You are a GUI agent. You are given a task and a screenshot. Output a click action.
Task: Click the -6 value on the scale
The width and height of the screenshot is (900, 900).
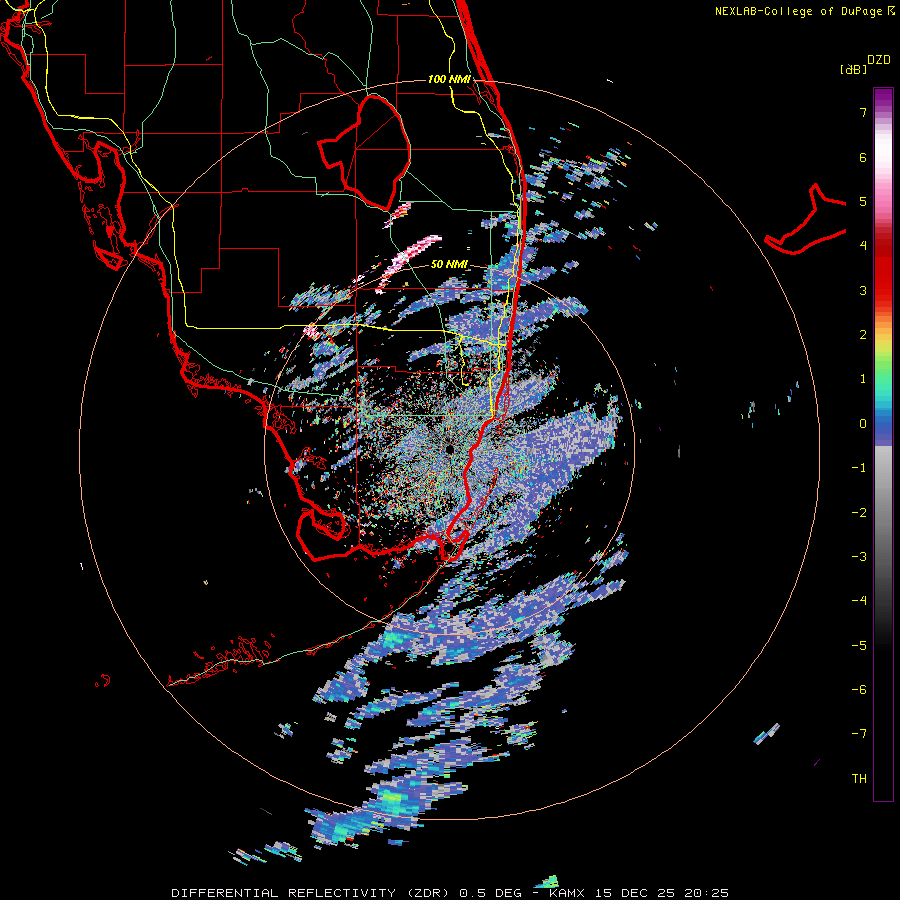pos(859,690)
